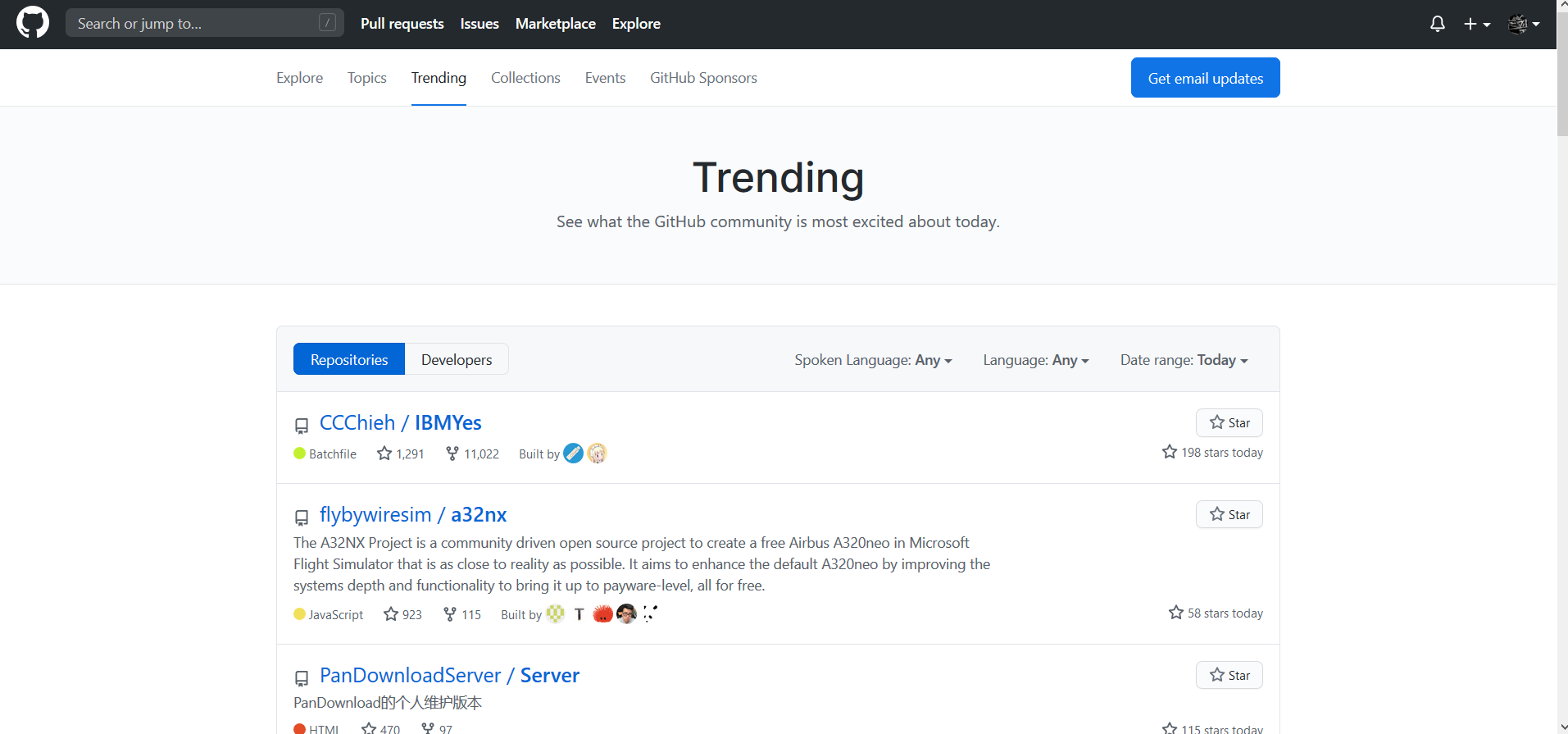Click repo icon beside CCChieh / IBMYes
Viewport: 1568px width, 734px height.
point(302,426)
